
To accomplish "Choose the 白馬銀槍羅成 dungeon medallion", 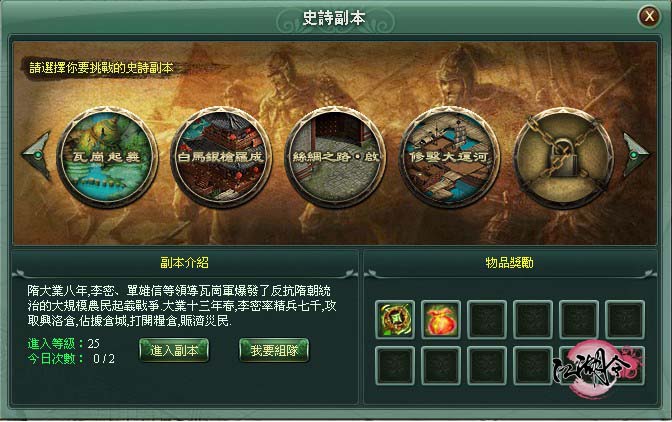I will tap(221, 157).
